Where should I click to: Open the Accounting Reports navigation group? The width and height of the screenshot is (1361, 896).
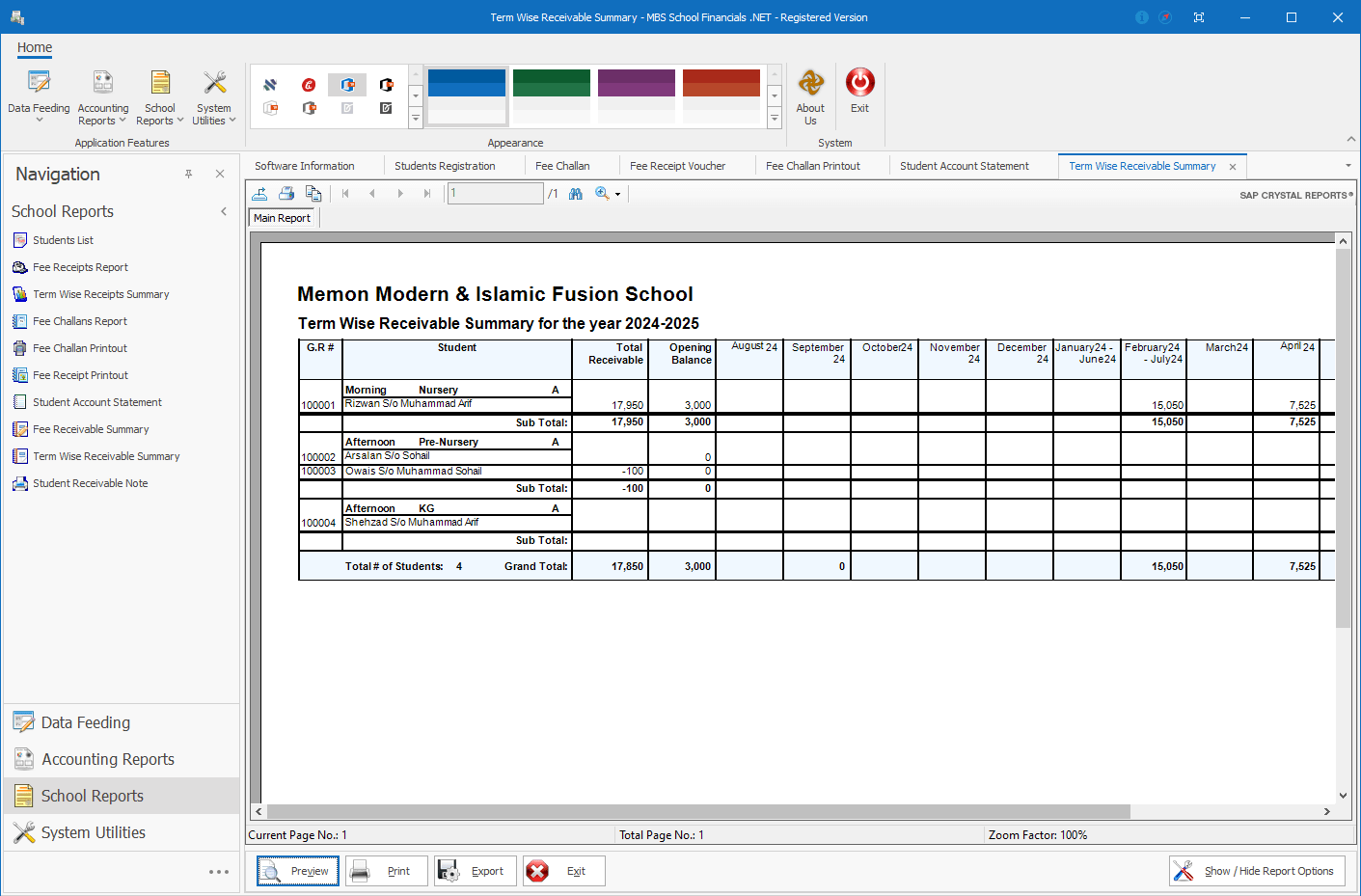point(122,759)
